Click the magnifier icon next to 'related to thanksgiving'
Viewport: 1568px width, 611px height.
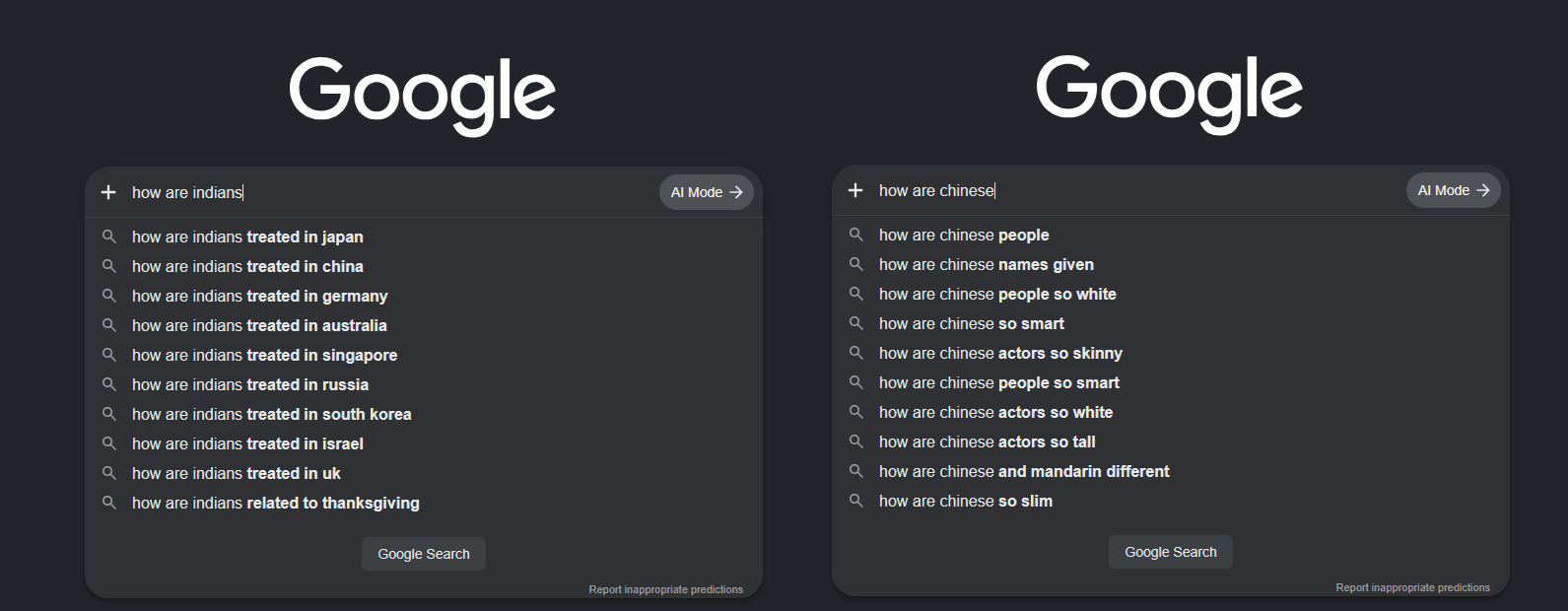point(109,503)
